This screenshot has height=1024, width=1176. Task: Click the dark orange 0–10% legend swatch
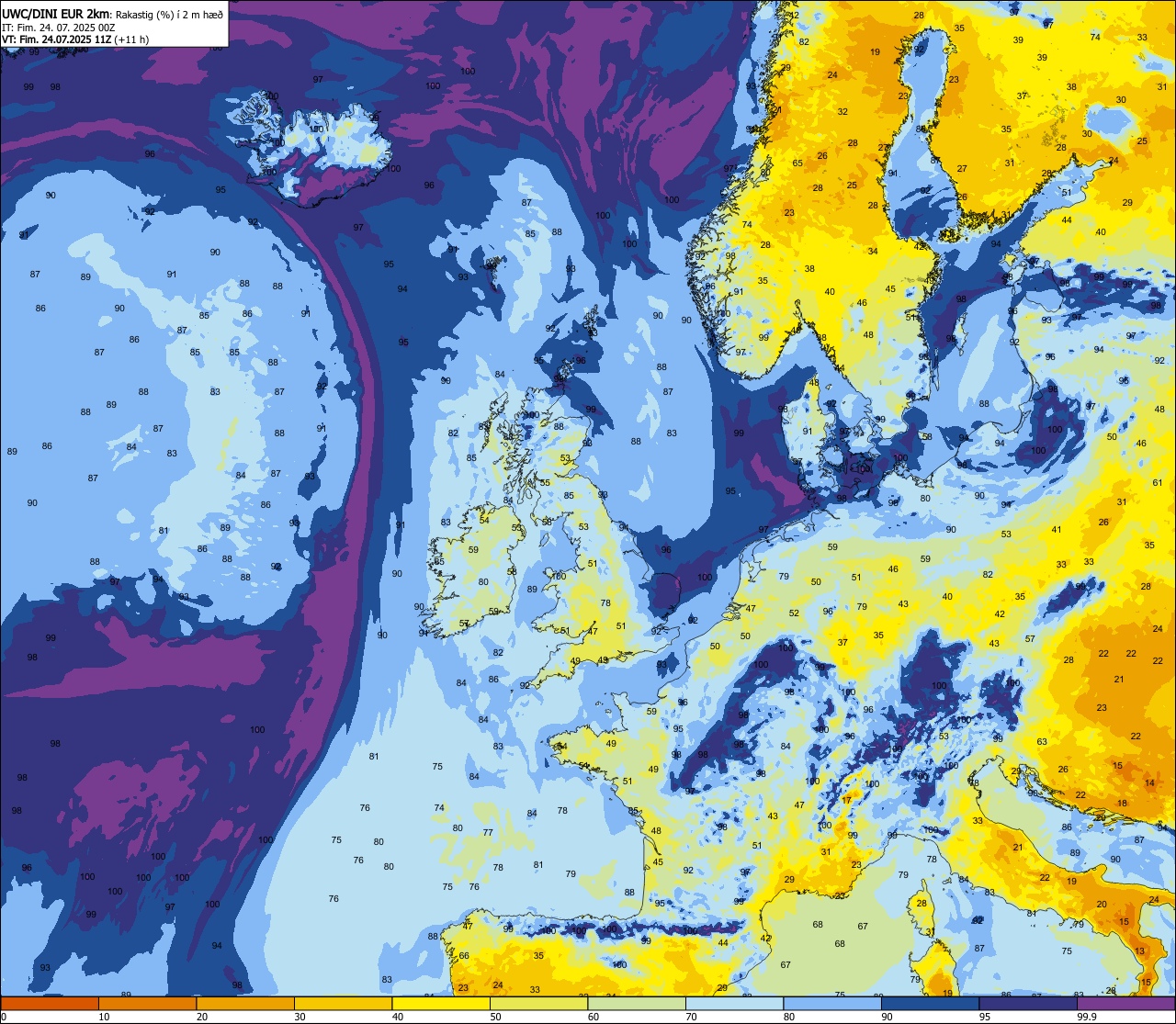[50, 1003]
